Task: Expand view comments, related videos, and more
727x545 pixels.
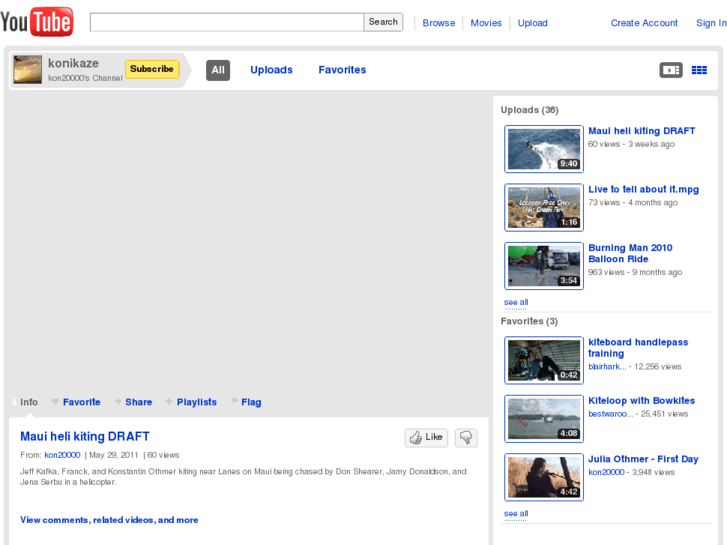Action: coord(109,520)
